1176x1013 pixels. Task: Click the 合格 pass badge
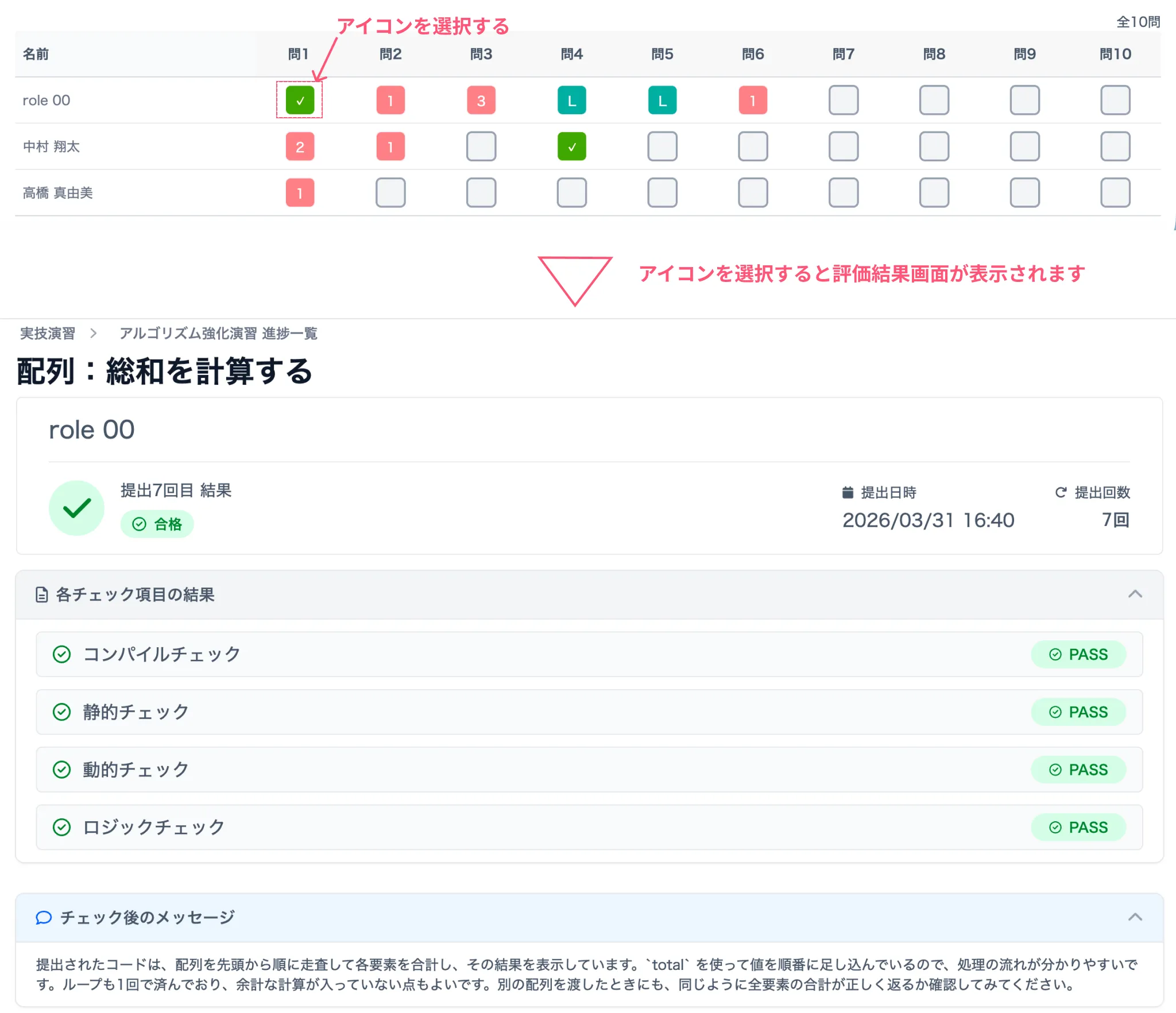point(157,524)
